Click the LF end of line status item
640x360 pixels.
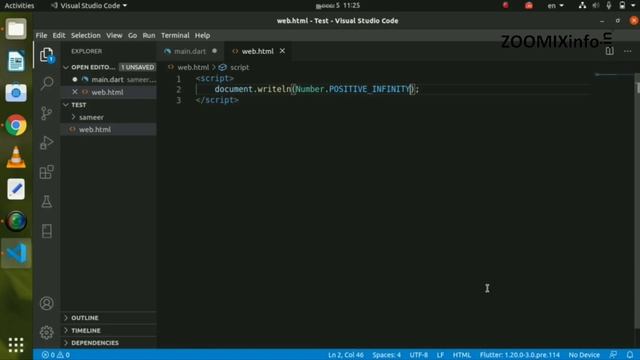point(440,355)
